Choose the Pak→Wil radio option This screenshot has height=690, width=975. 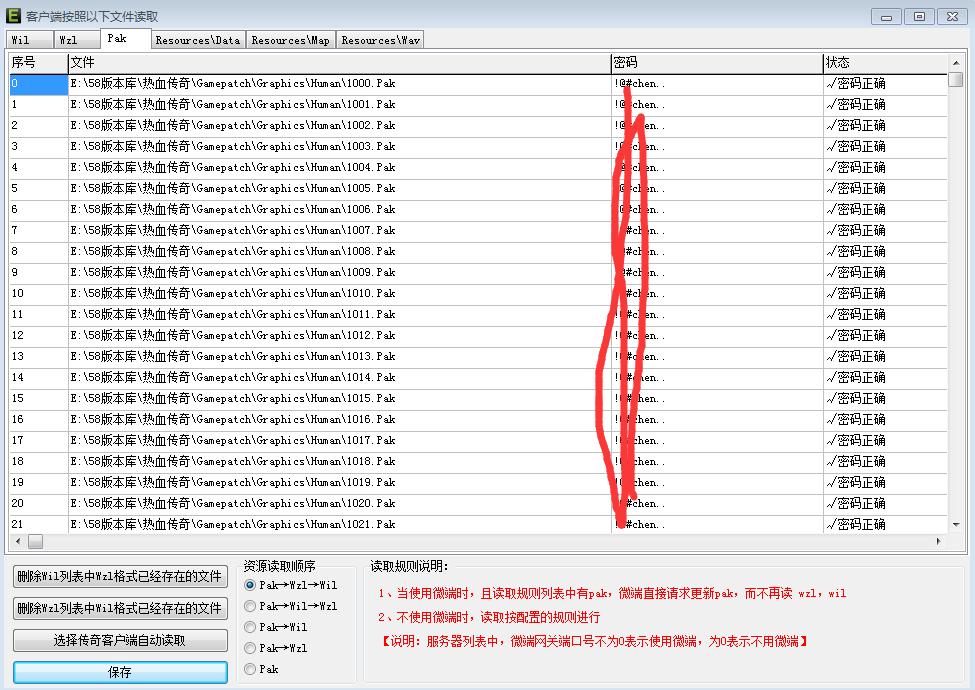coord(250,627)
